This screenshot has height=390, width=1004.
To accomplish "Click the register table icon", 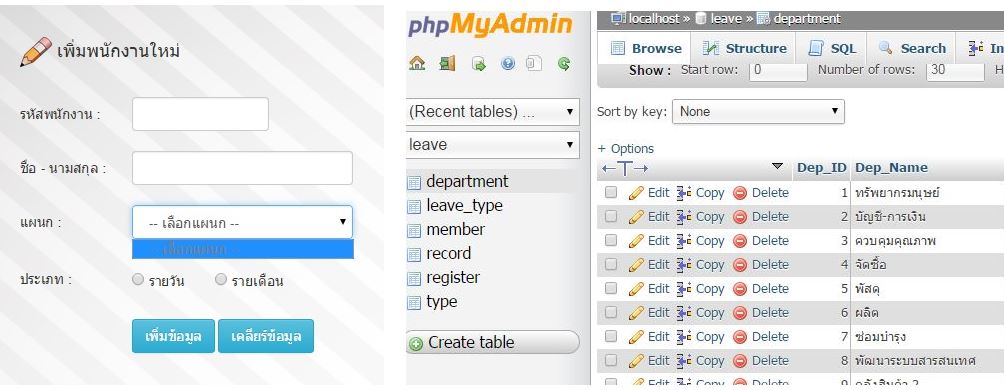I will (415, 278).
